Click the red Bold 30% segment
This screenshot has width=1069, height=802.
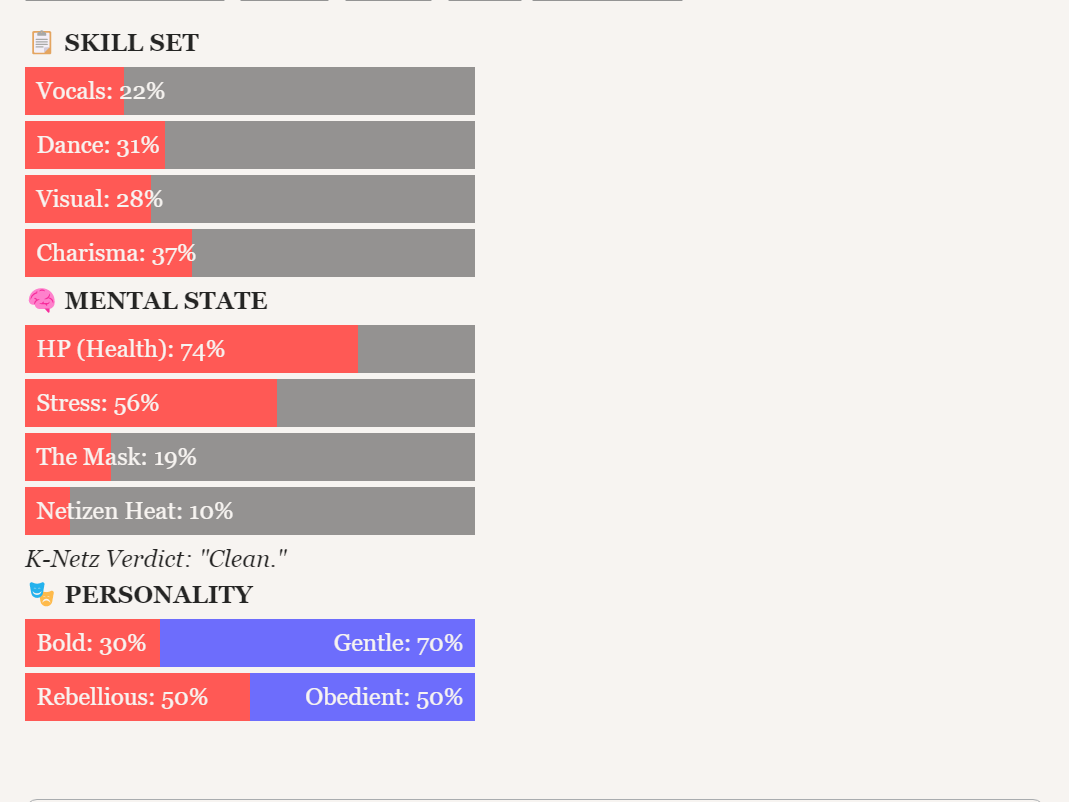(92, 643)
